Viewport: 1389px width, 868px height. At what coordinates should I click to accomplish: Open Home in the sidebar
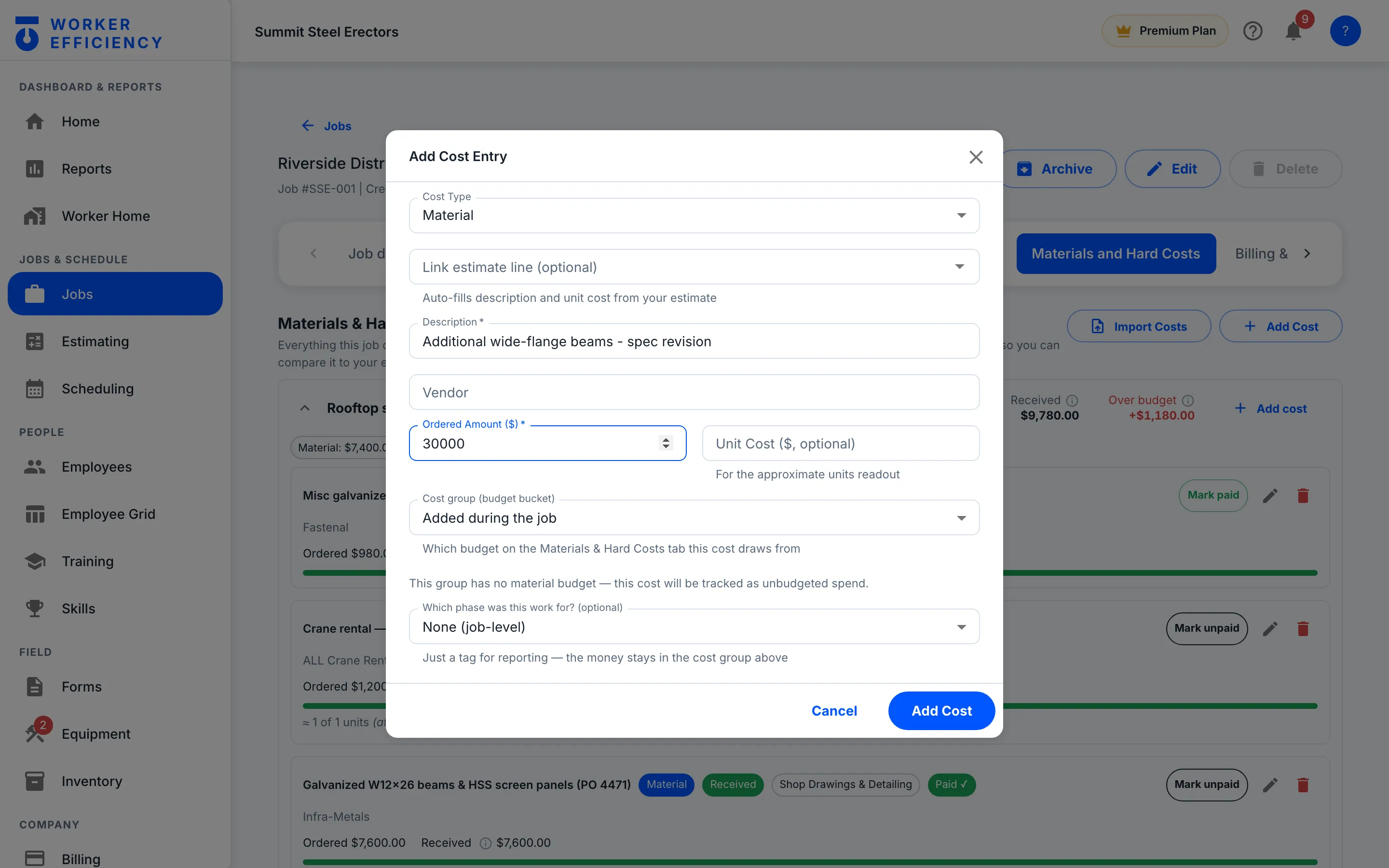[x=115, y=122]
